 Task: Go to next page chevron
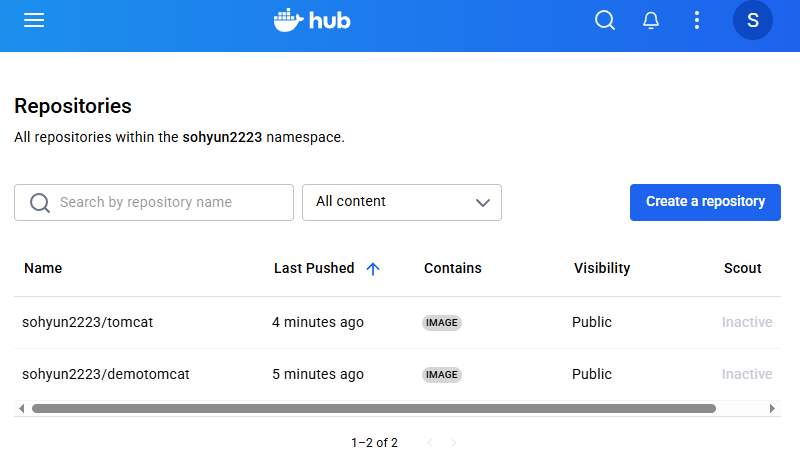tap(454, 443)
